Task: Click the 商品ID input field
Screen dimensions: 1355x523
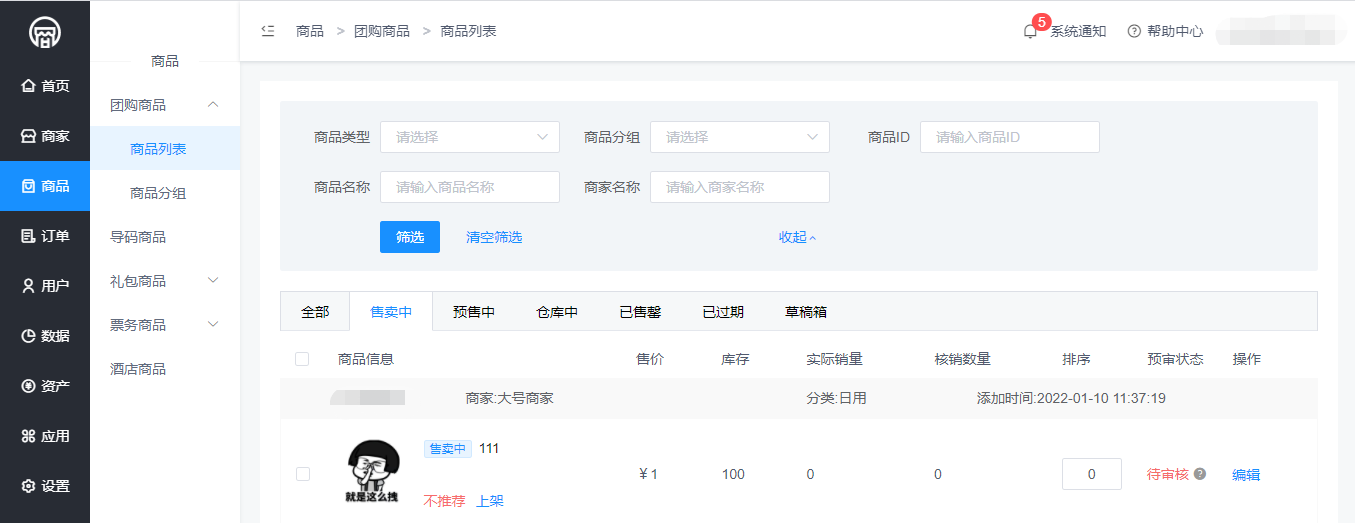Action: (1009, 137)
